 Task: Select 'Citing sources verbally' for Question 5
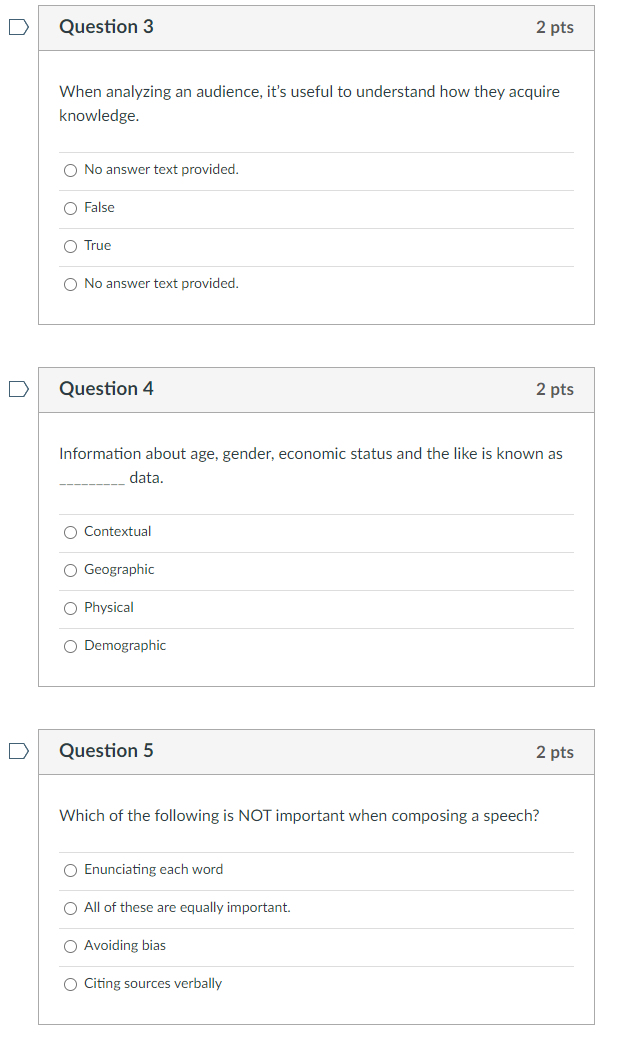[x=70, y=984]
